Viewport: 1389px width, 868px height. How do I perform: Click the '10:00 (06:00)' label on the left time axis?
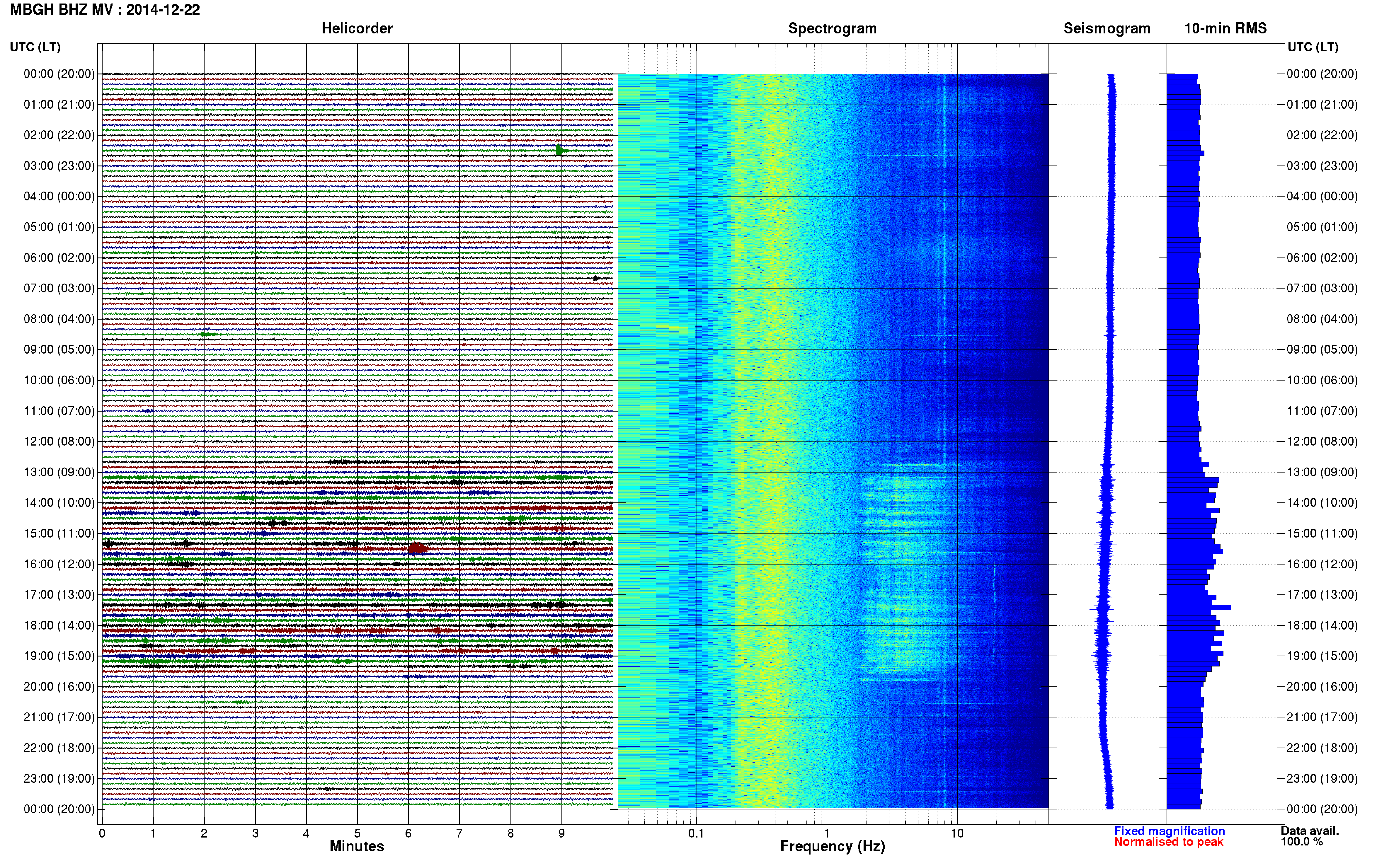point(59,380)
